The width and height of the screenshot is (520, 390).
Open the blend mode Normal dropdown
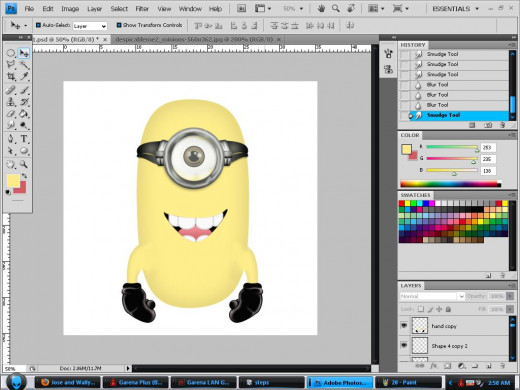pyautogui.click(x=432, y=296)
